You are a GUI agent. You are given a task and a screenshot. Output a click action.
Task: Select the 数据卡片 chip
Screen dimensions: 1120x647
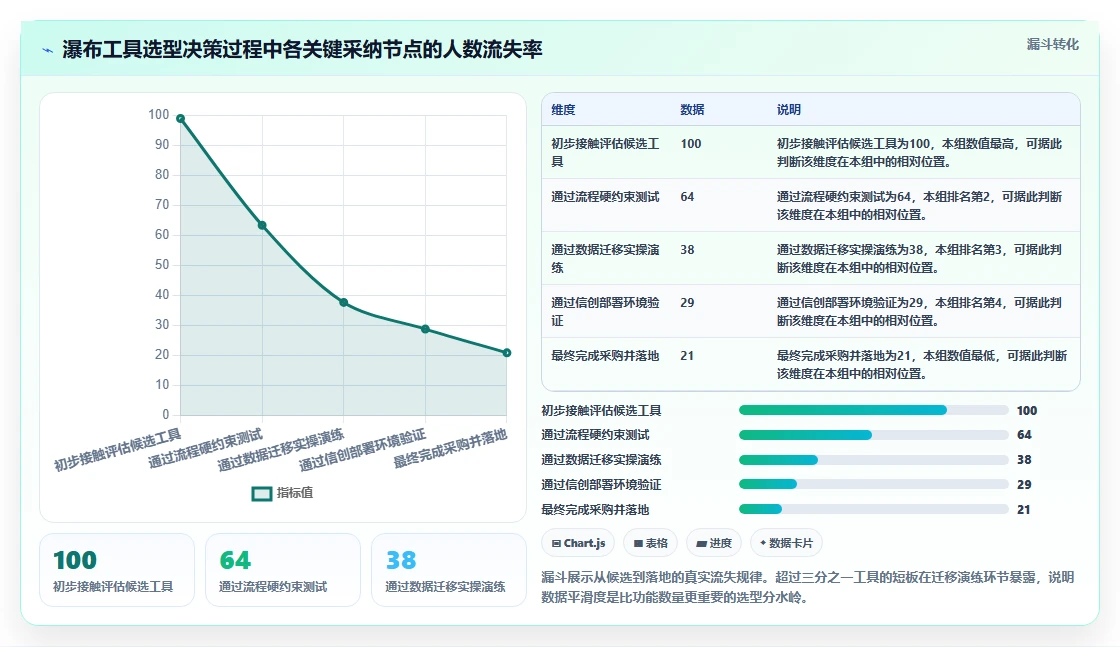[x=786, y=543]
